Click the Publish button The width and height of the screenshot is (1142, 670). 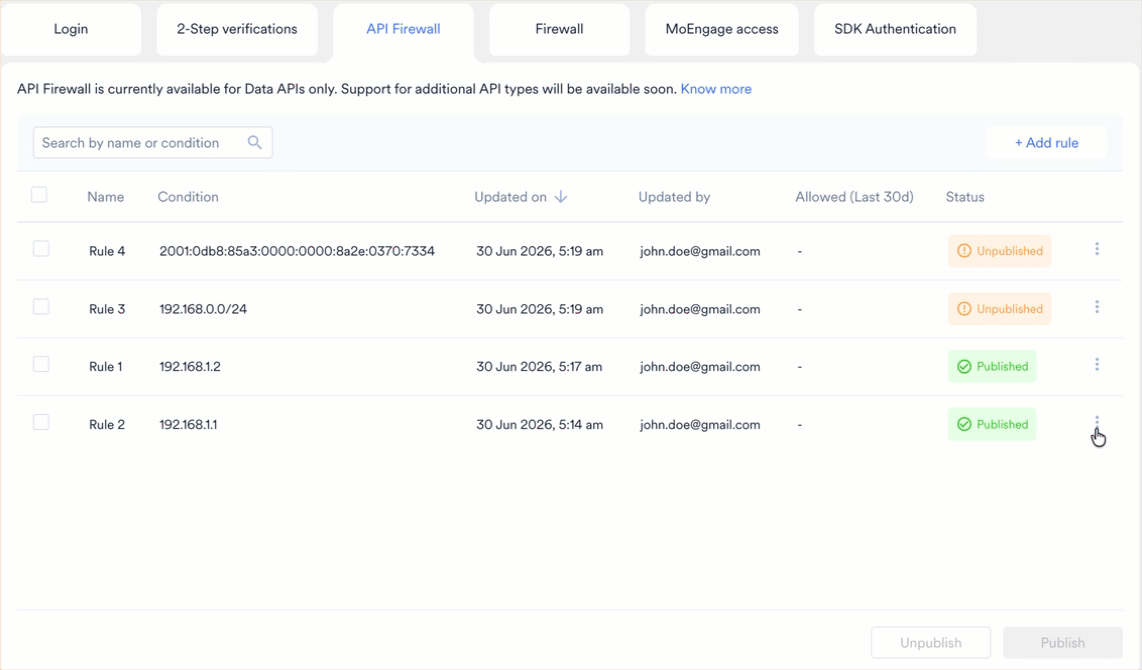pyautogui.click(x=1063, y=642)
